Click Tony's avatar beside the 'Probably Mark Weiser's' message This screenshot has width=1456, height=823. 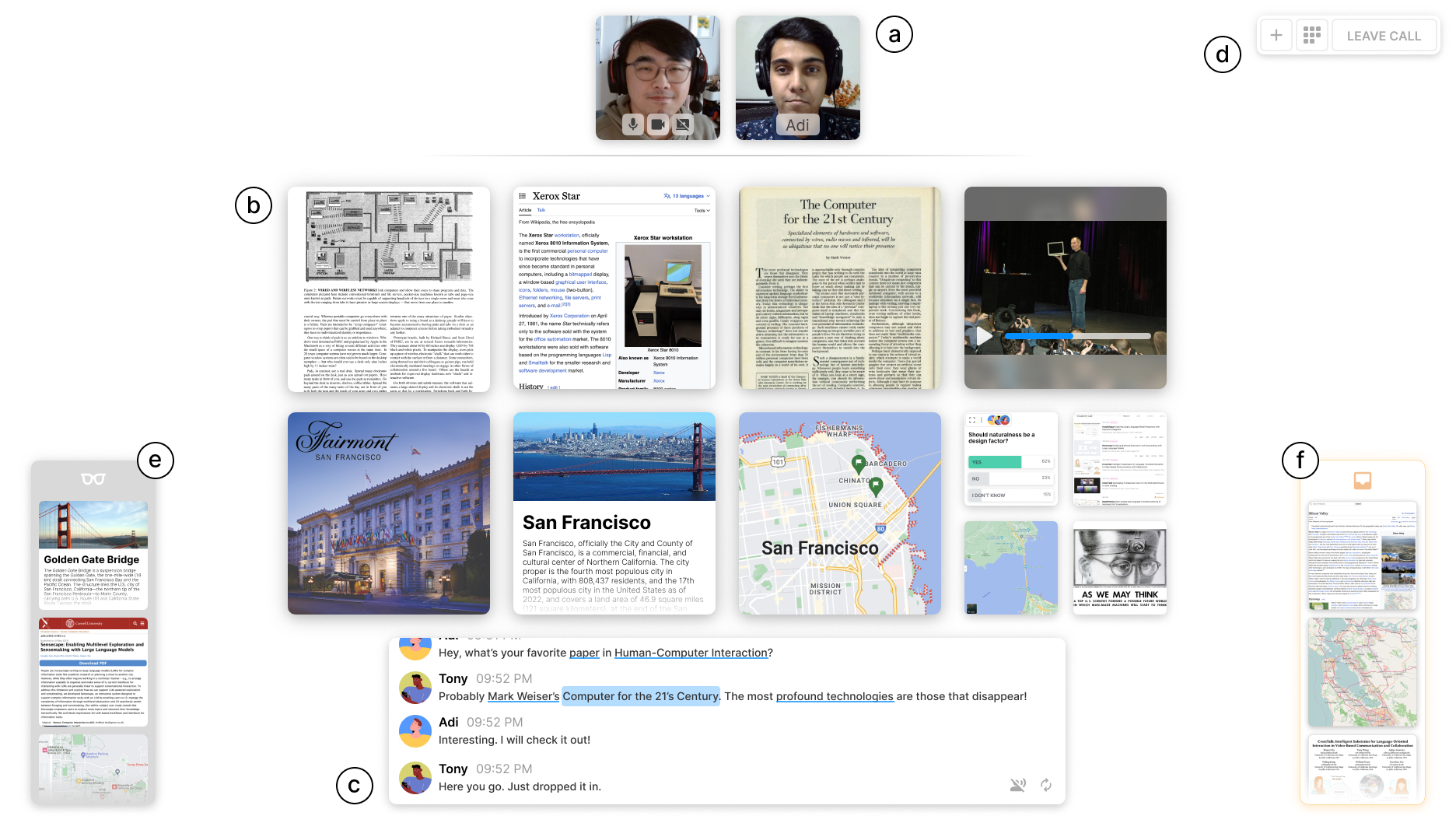click(x=415, y=688)
